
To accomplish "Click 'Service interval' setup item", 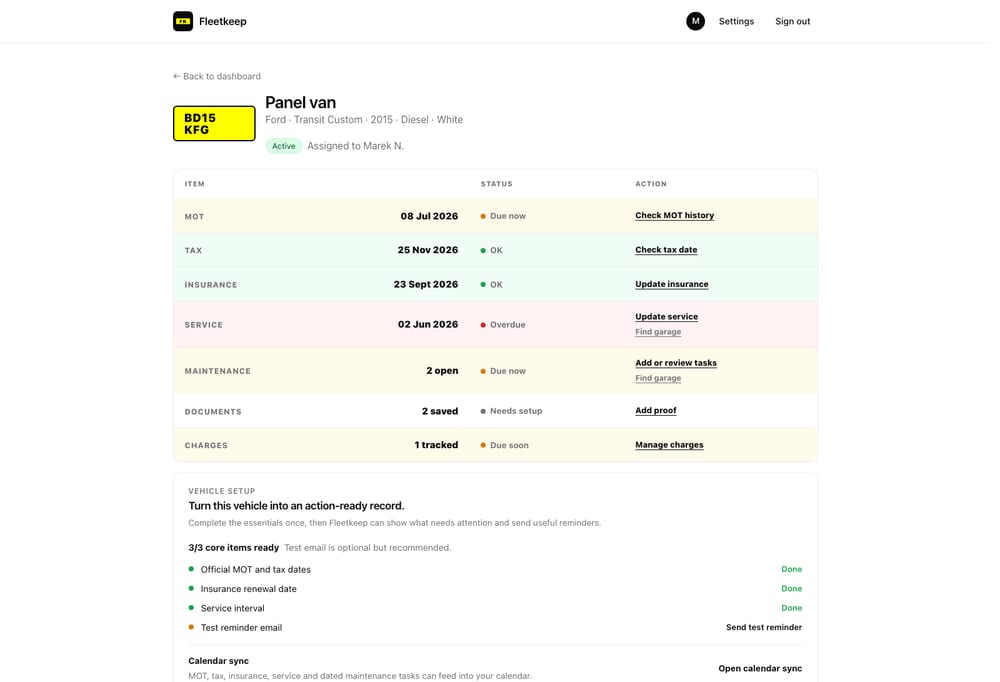I will pyautogui.click(x=232, y=609).
